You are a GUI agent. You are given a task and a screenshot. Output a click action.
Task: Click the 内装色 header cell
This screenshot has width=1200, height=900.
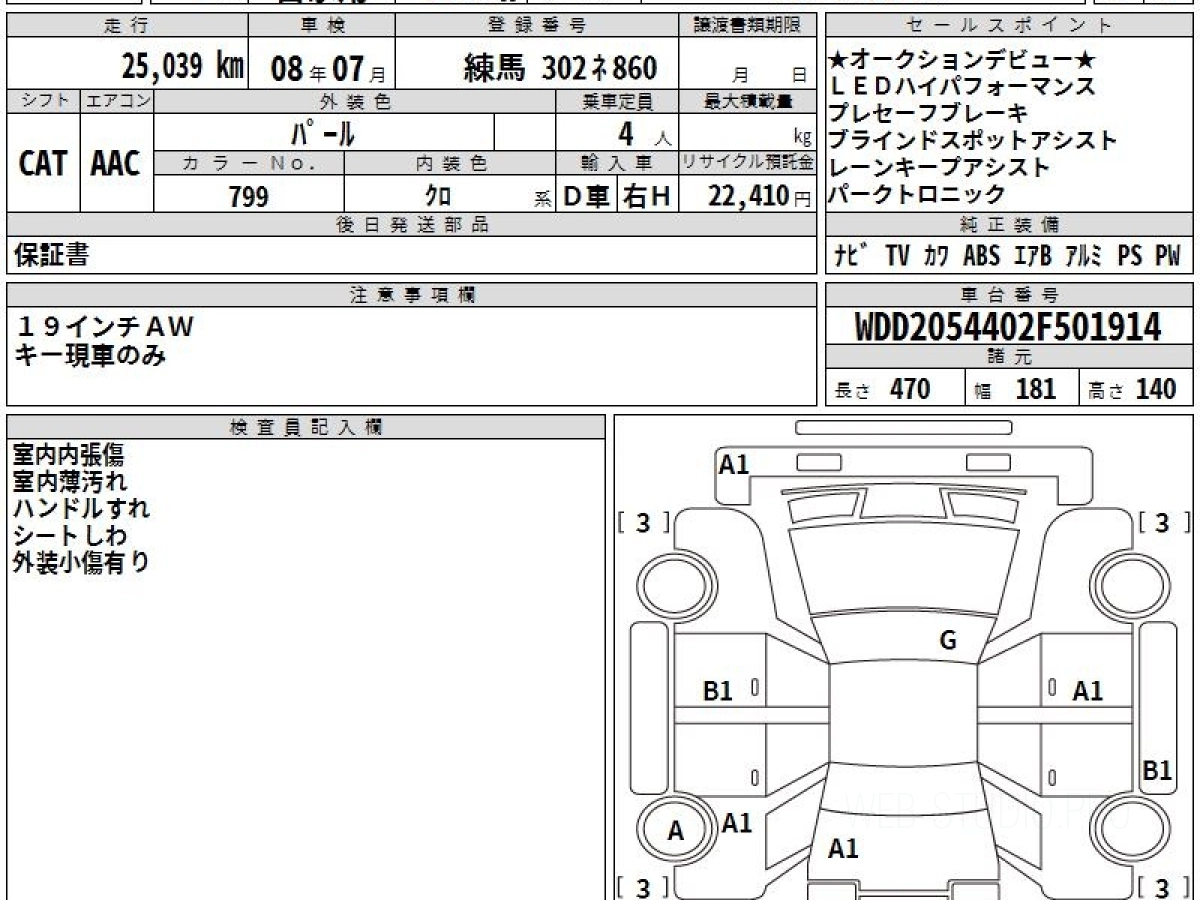(x=450, y=163)
